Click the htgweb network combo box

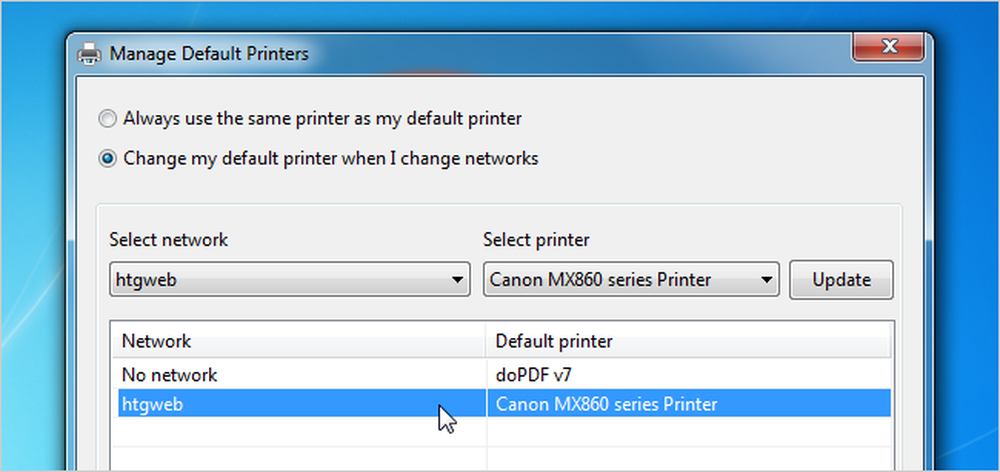point(290,279)
